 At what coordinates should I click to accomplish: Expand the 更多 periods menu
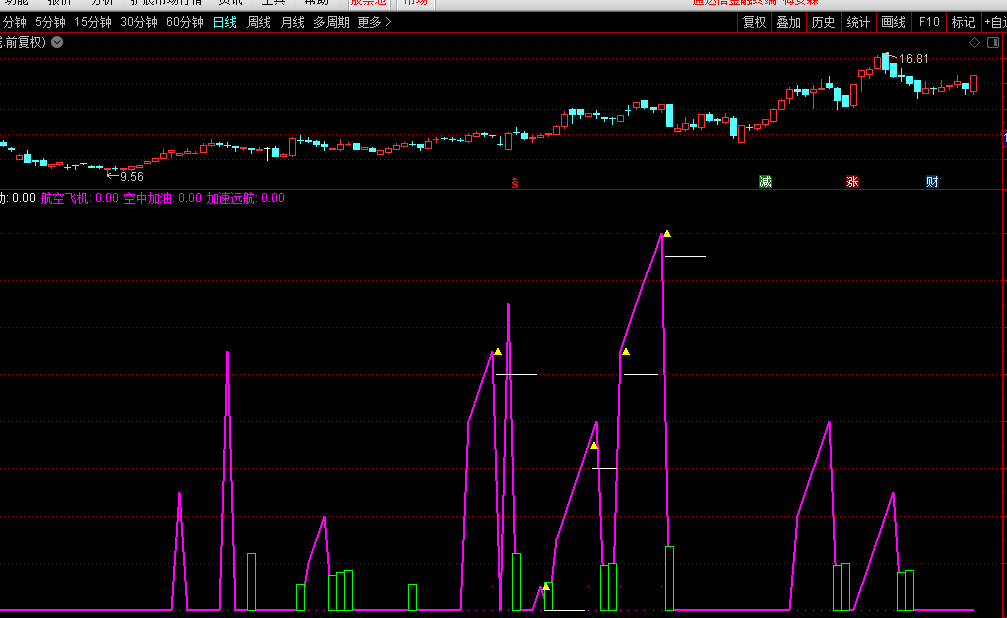pos(374,22)
